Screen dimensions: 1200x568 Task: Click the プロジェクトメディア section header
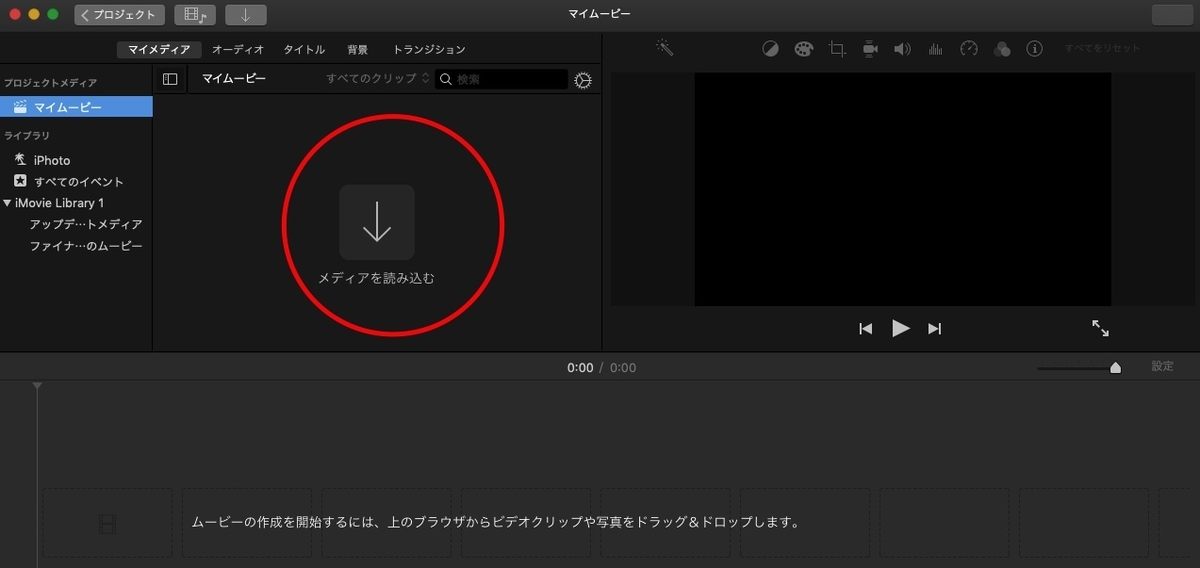click(51, 83)
